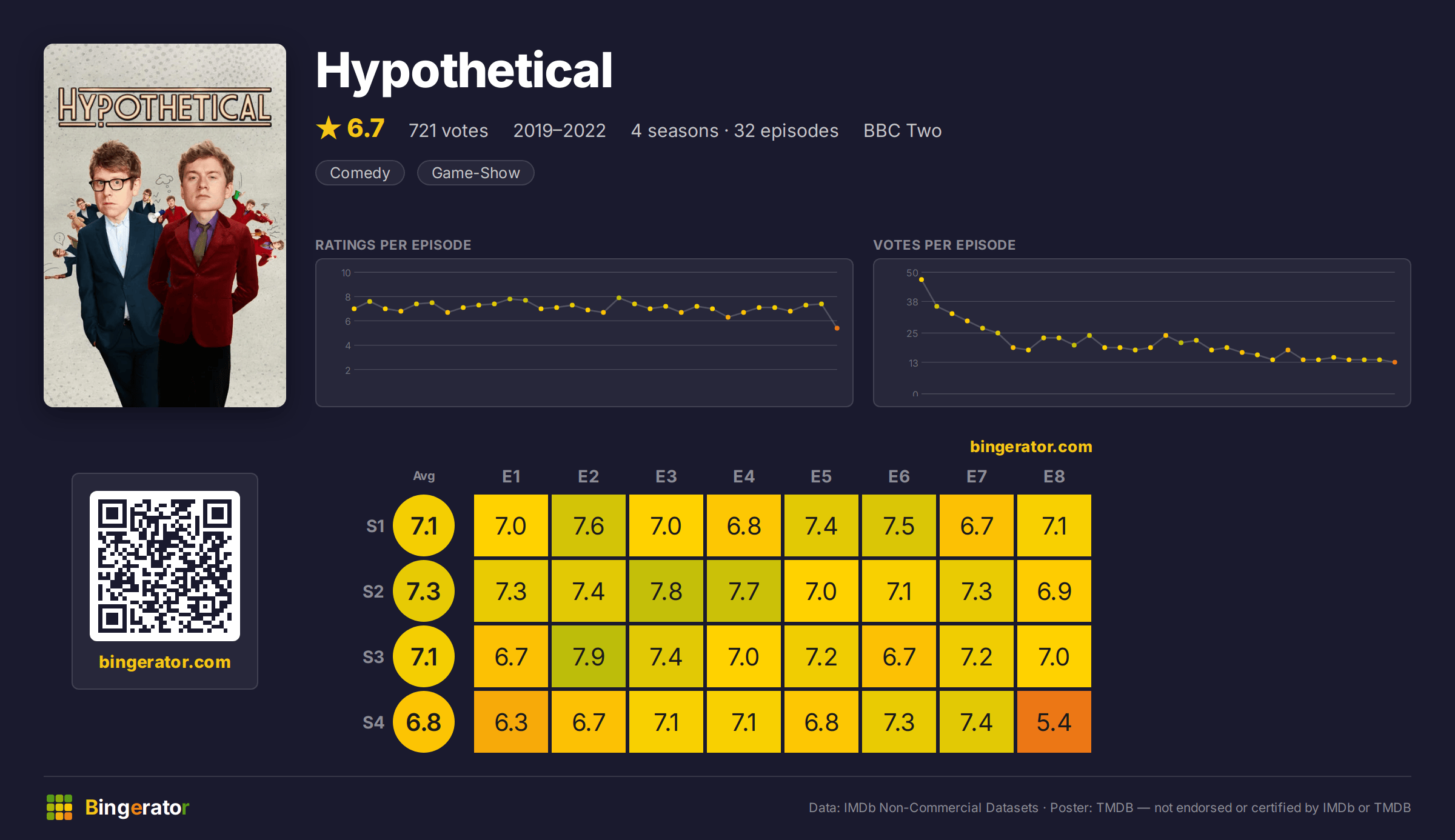Screen dimensions: 1455x840
Task: Click the E1 column header
Action: pos(511,476)
